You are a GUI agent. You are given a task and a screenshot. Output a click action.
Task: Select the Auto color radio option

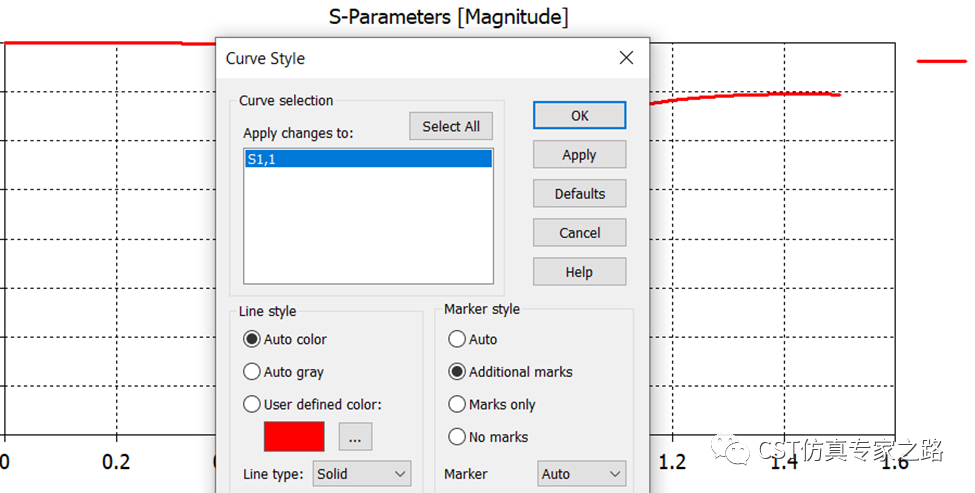(x=285, y=339)
